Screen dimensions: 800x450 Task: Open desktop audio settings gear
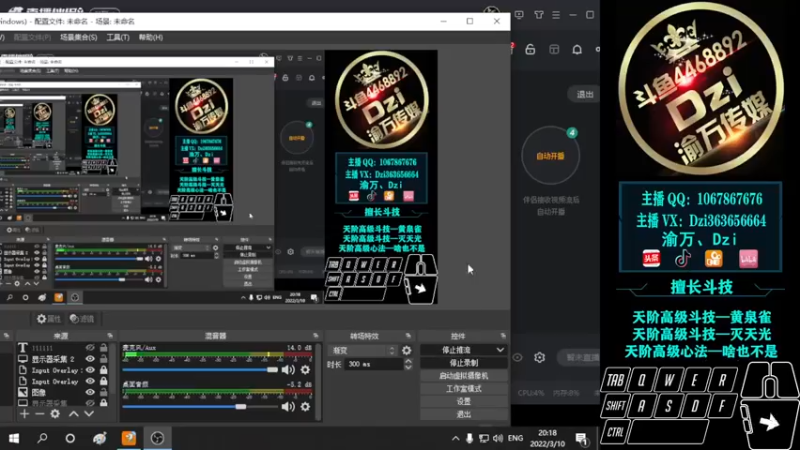click(x=305, y=407)
